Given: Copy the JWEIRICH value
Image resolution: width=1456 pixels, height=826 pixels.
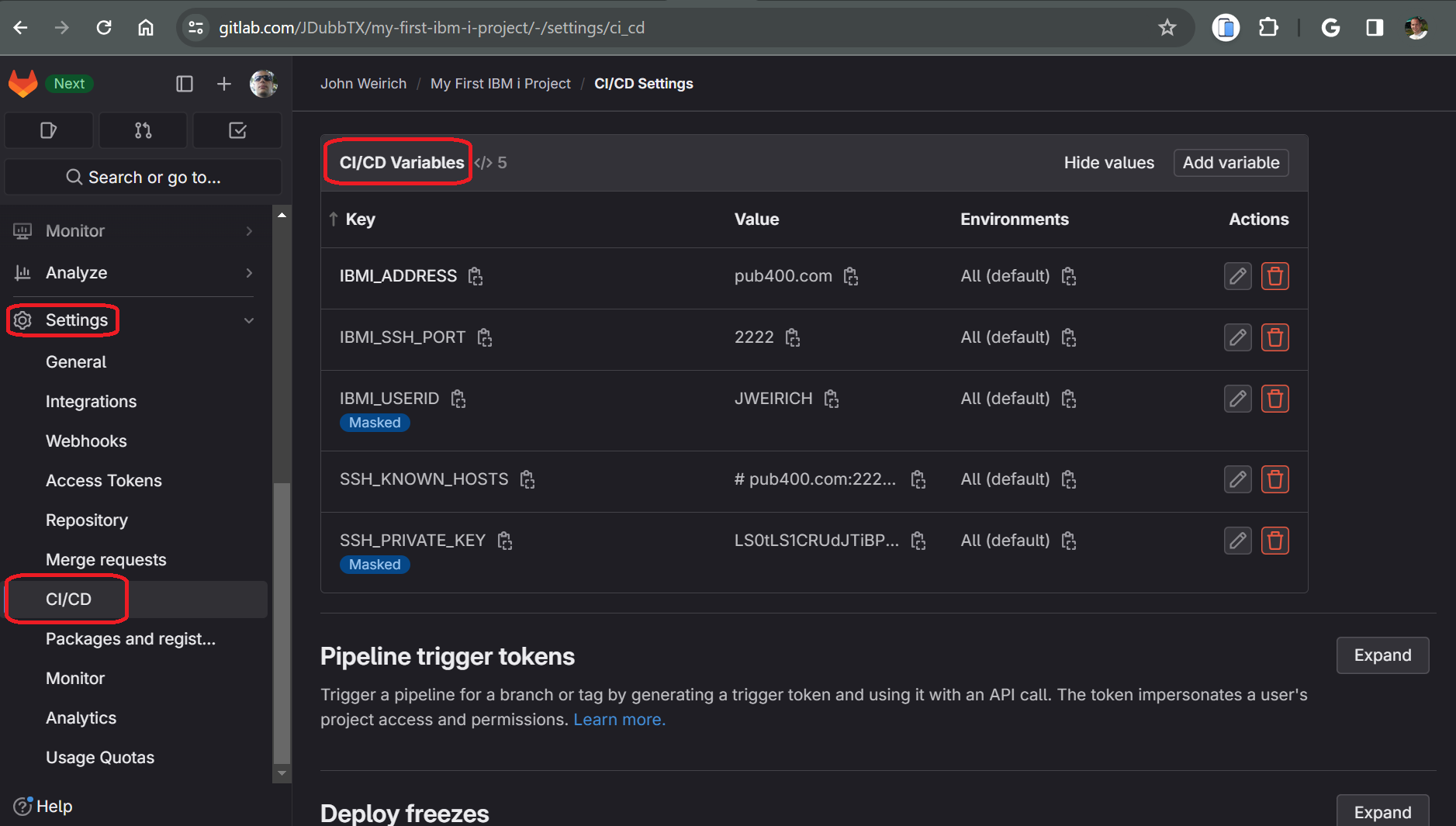Looking at the screenshot, I should (832, 399).
